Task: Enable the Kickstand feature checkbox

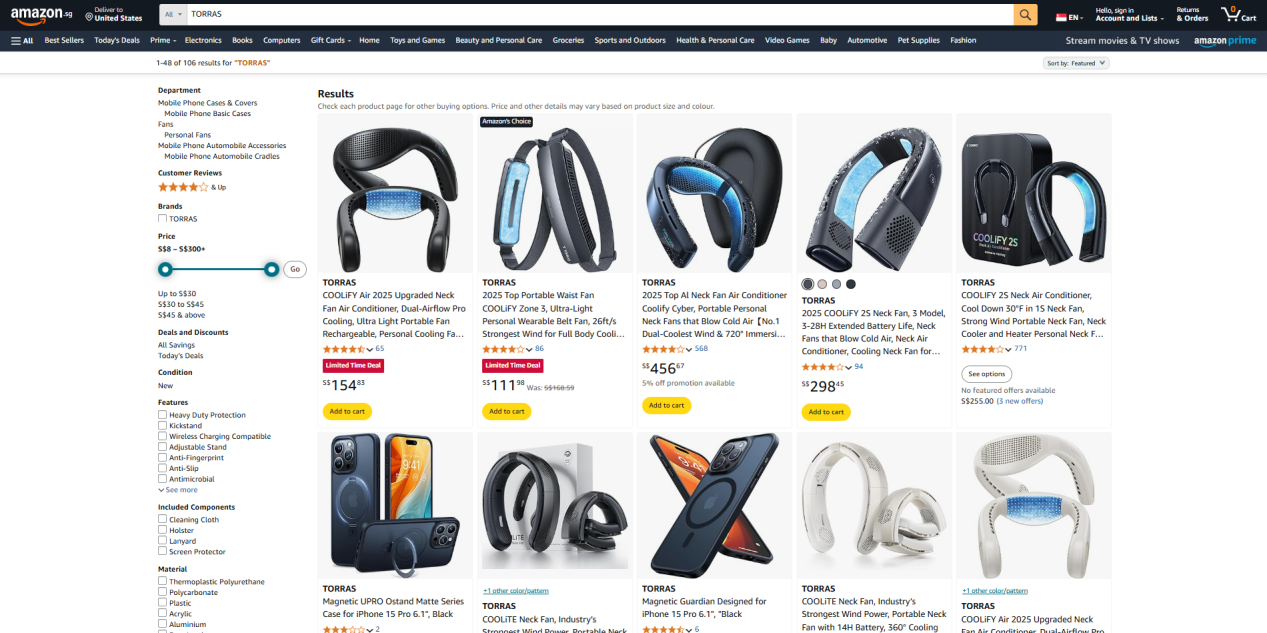Action: coord(162,426)
